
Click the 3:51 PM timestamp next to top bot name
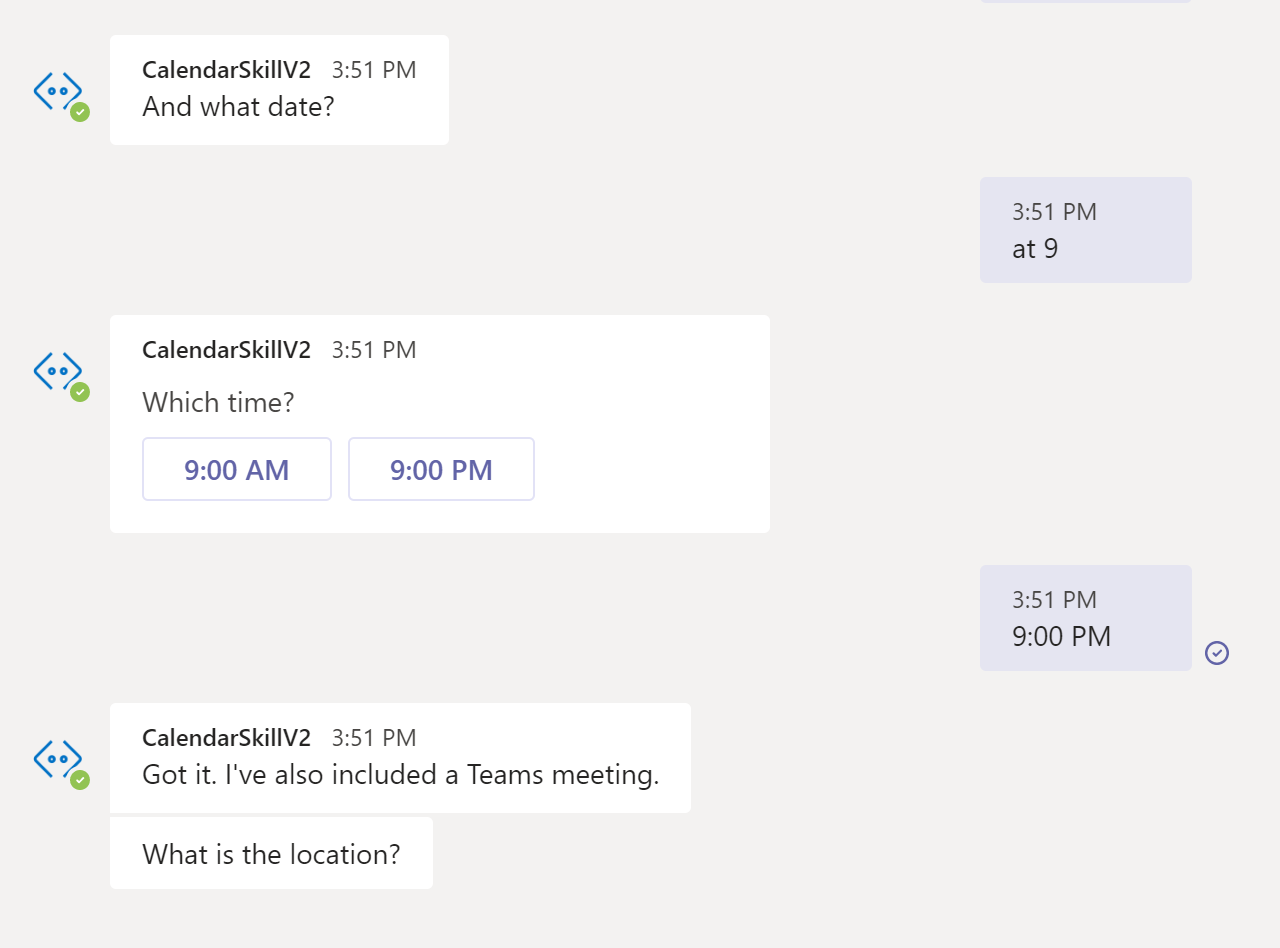[373, 70]
